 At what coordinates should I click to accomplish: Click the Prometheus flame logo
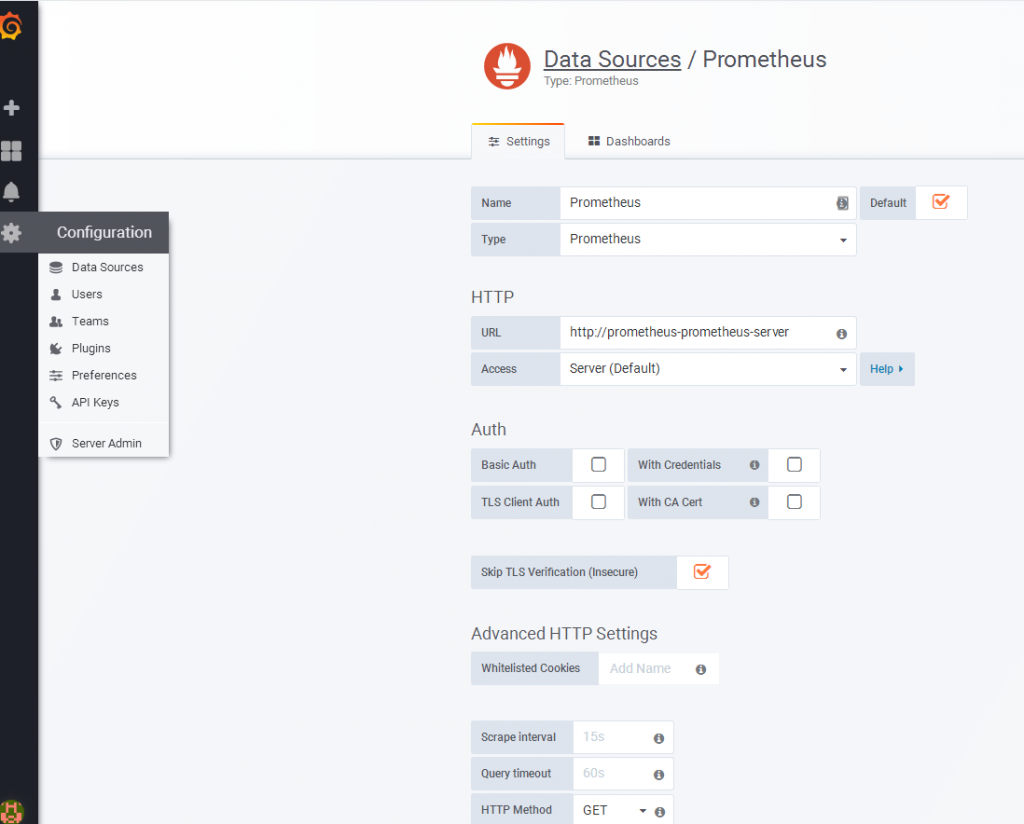click(x=507, y=66)
